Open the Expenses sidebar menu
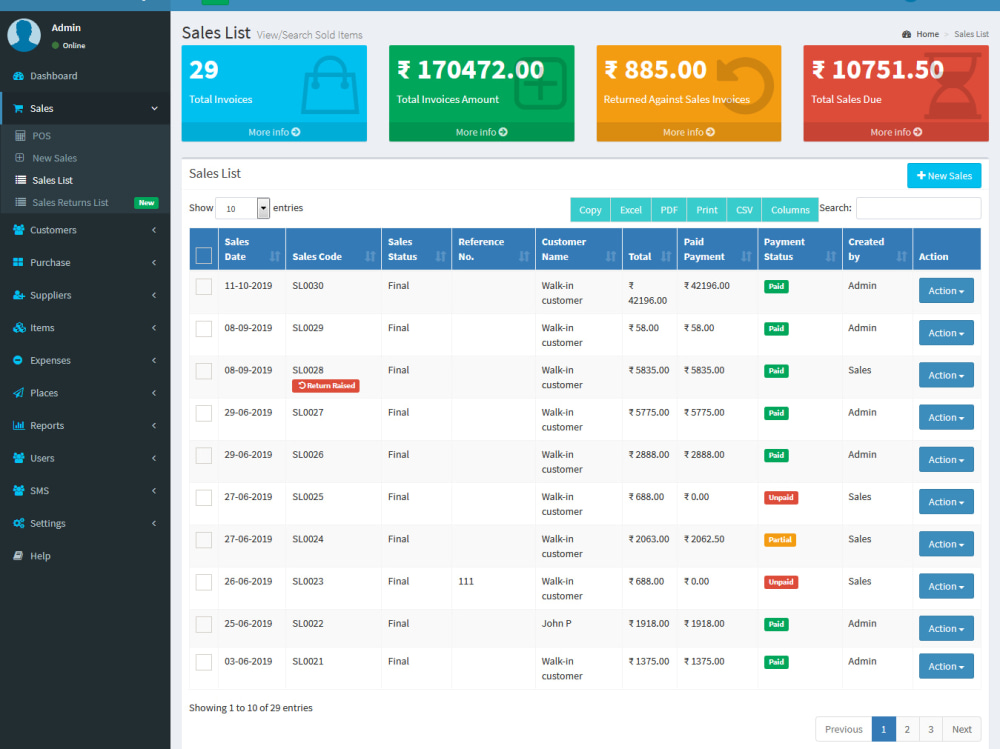The width and height of the screenshot is (1000, 749). [85, 360]
